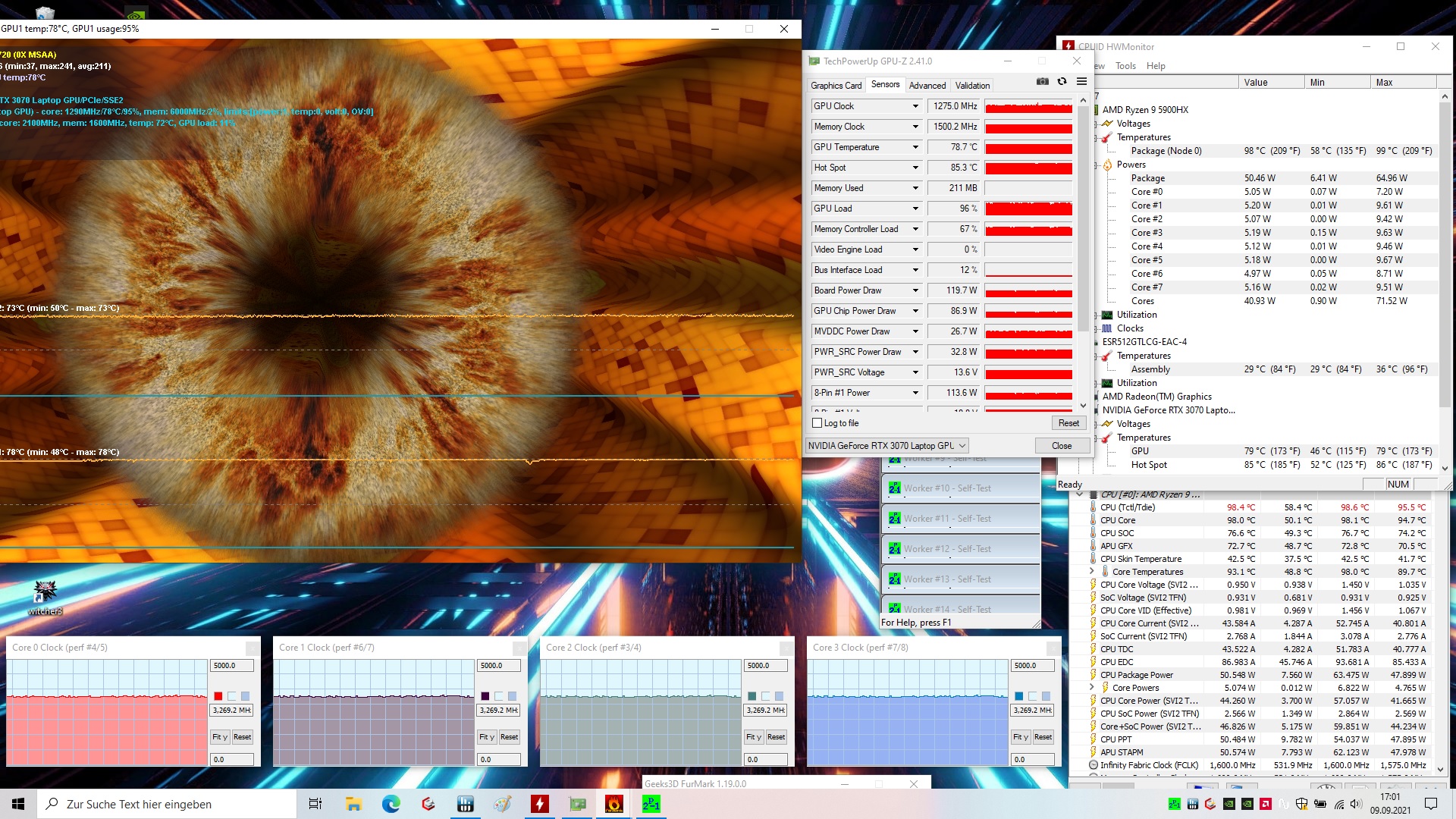
Task: Open the NVIDIA GeForce RTX 3070 GPU selector
Action: click(x=886, y=446)
